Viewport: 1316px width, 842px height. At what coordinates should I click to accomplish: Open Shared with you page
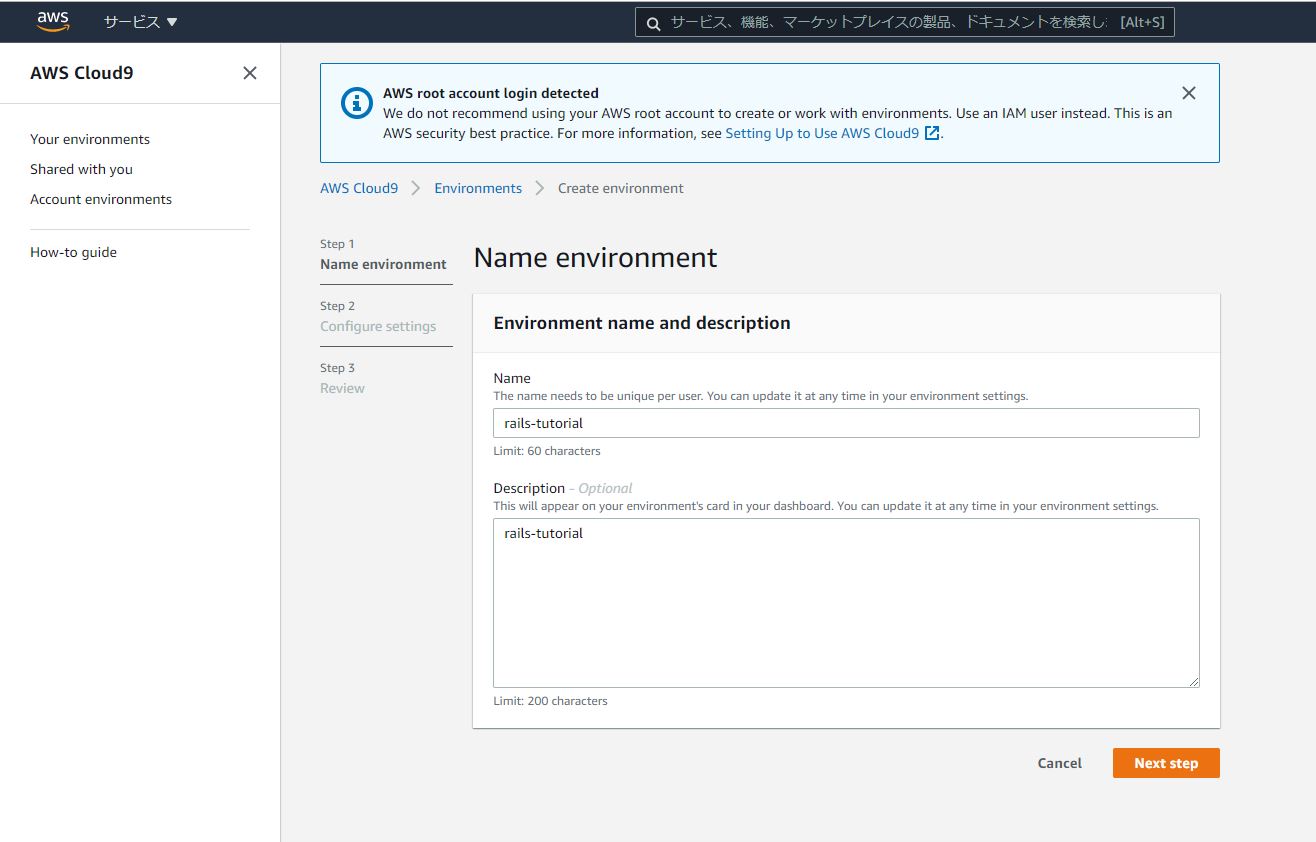(81, 169)
